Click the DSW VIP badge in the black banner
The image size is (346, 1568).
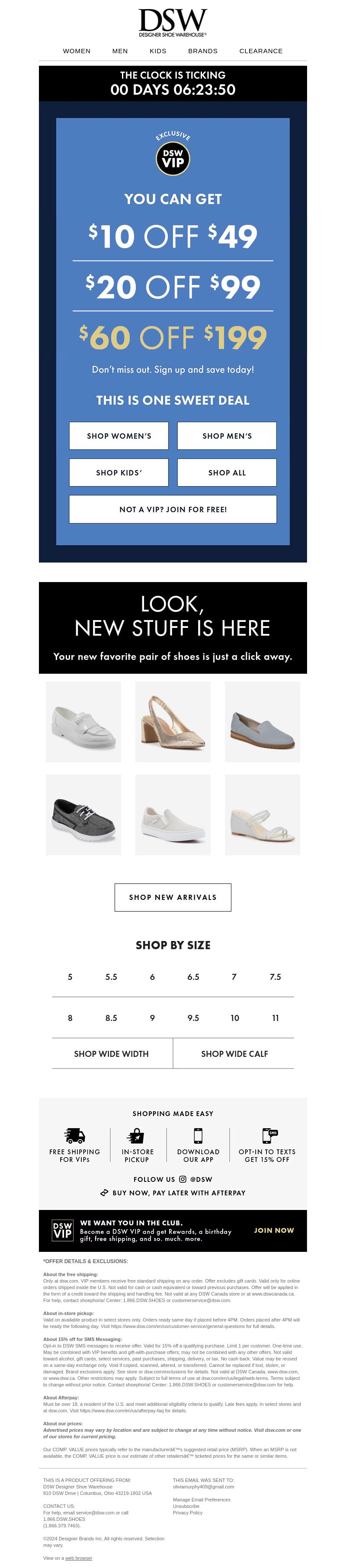coord(63,1230)
